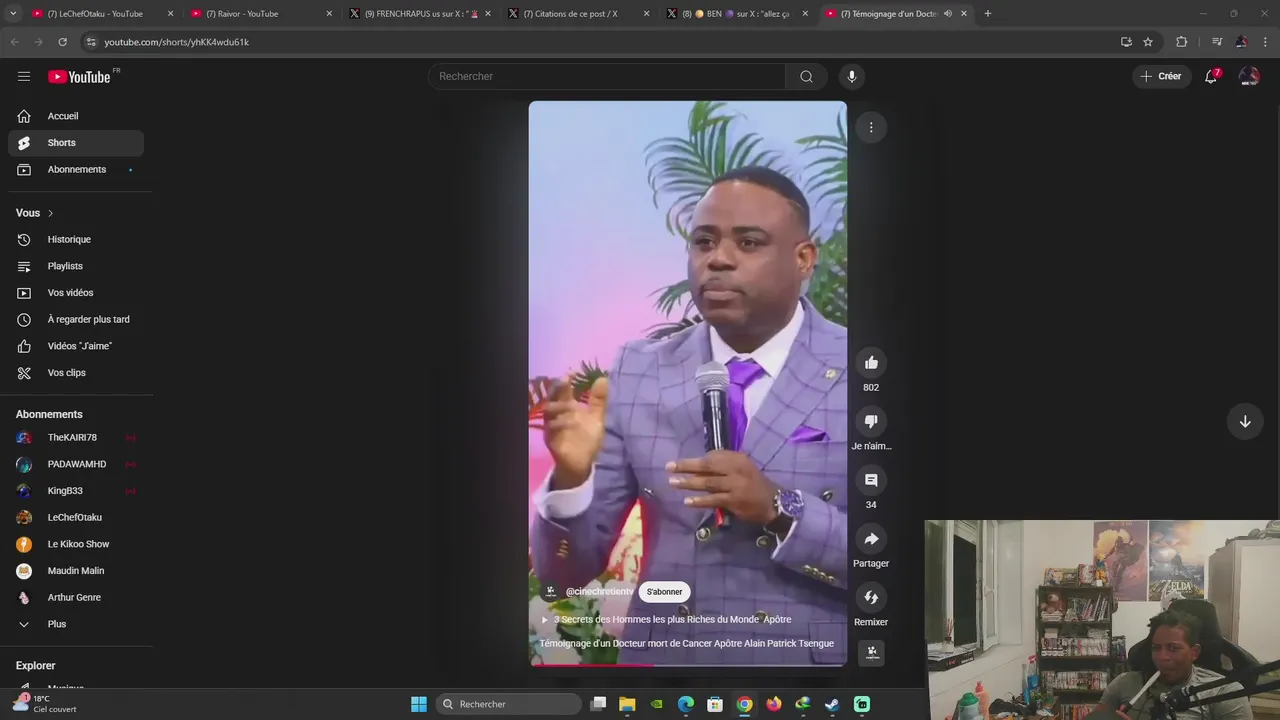Open À regarder plus tard
This screenshot has height=720, width=1280.
point(76,320)
